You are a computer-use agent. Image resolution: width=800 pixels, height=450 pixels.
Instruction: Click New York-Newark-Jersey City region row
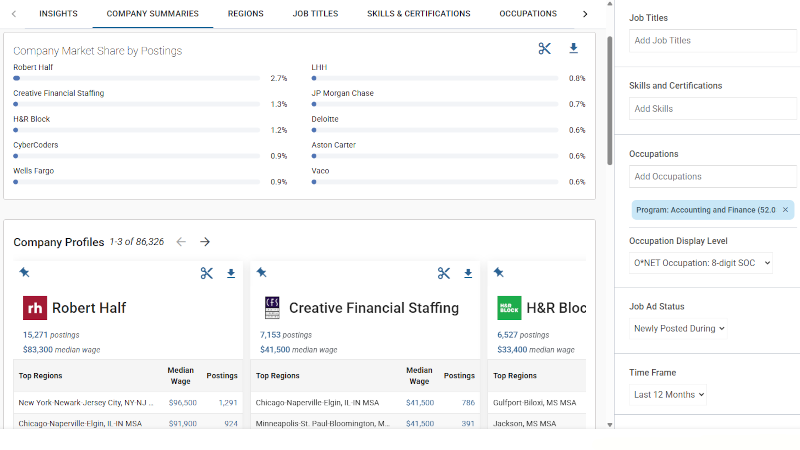point(128,403)
